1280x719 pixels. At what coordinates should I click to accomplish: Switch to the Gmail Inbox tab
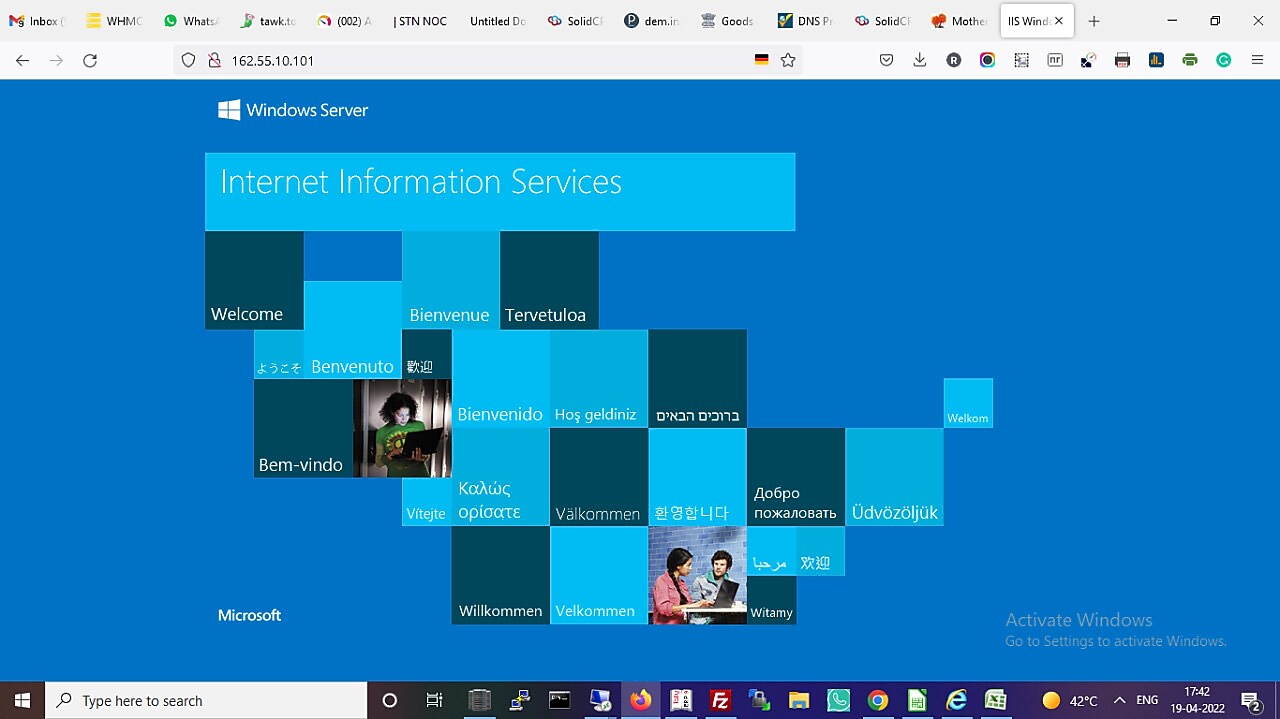click(37, 21)
